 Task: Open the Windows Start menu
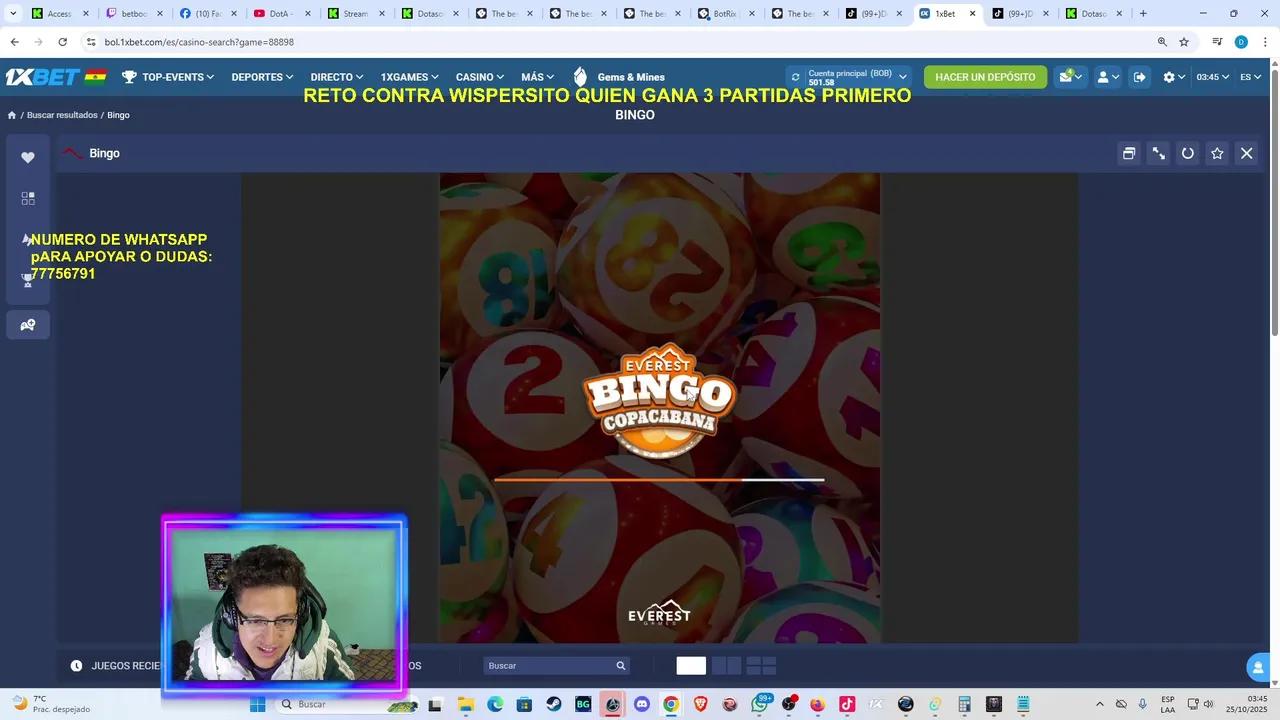[257, 704]
